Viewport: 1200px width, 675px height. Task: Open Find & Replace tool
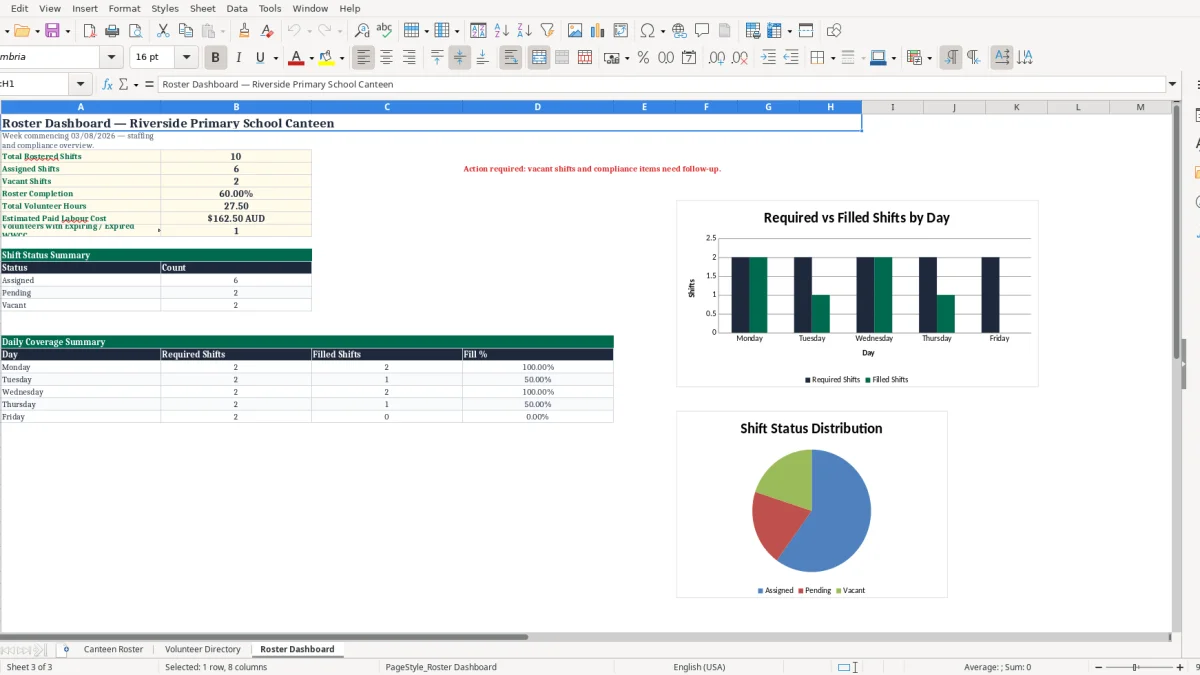[x=362, y=31]
